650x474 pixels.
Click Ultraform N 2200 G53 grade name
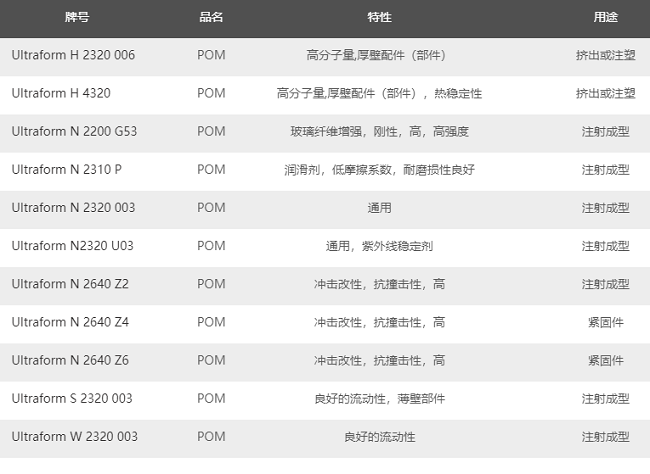[x=75, y=131]
